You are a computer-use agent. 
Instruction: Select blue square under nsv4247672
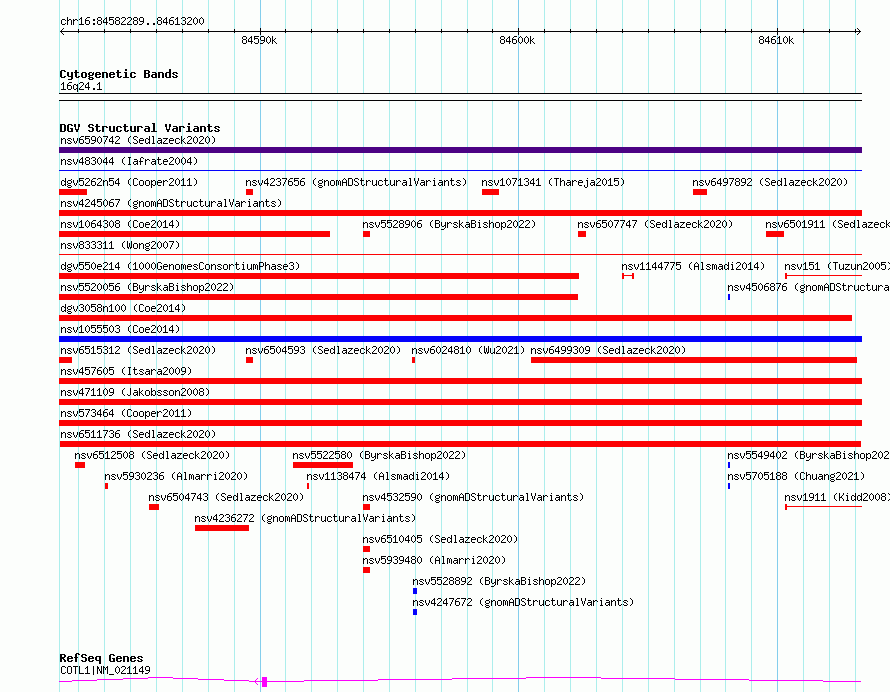415,612
